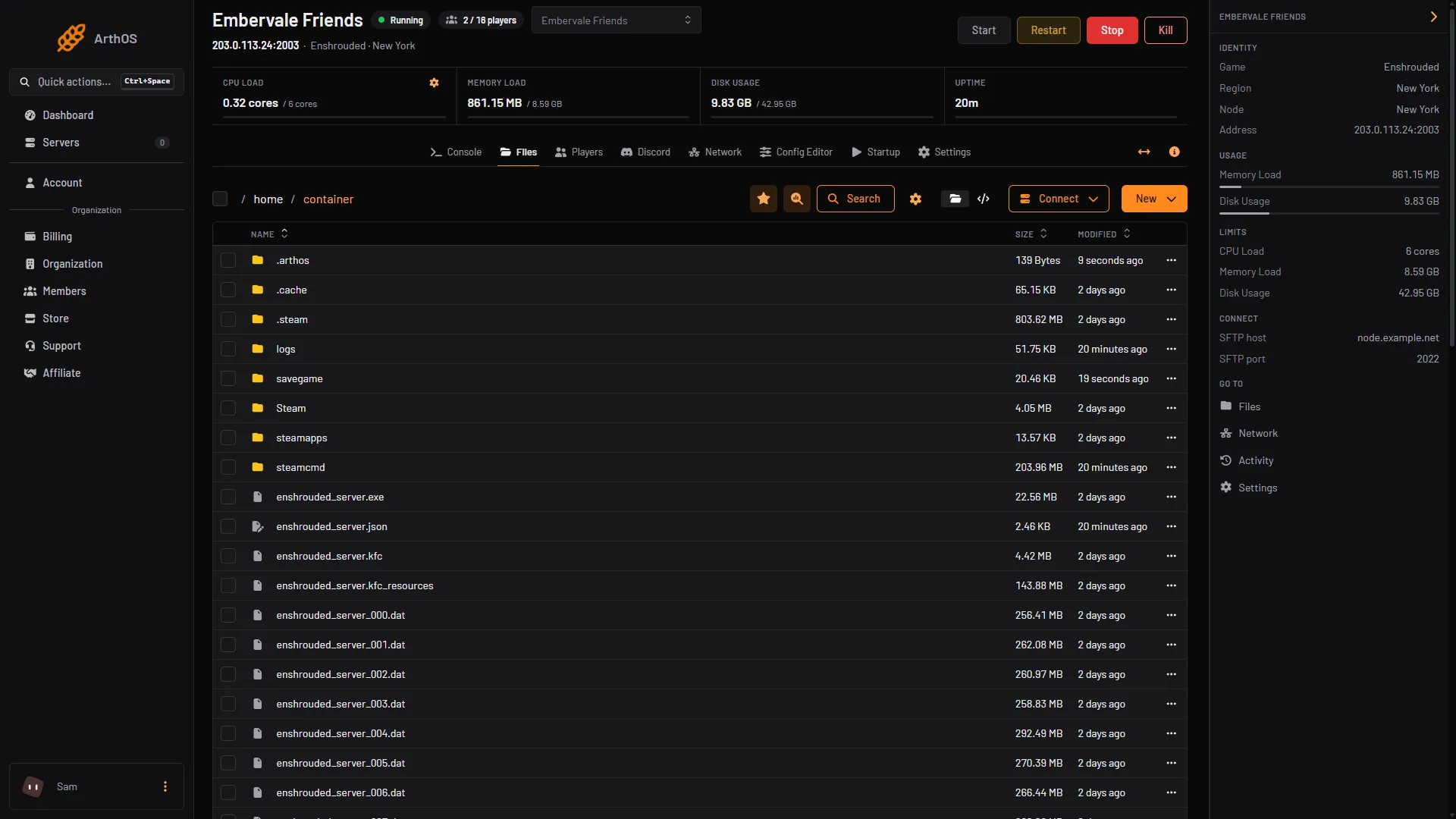1456x819 pixels.
Task: Click the code brackets icon
Action: tap(984, 199)
